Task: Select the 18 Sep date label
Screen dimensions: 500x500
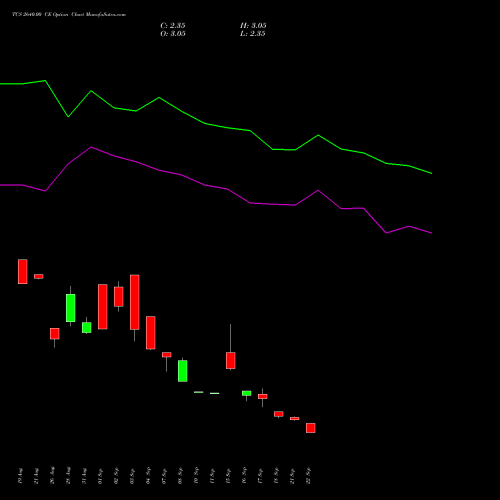Action: [x=276, y=476]
